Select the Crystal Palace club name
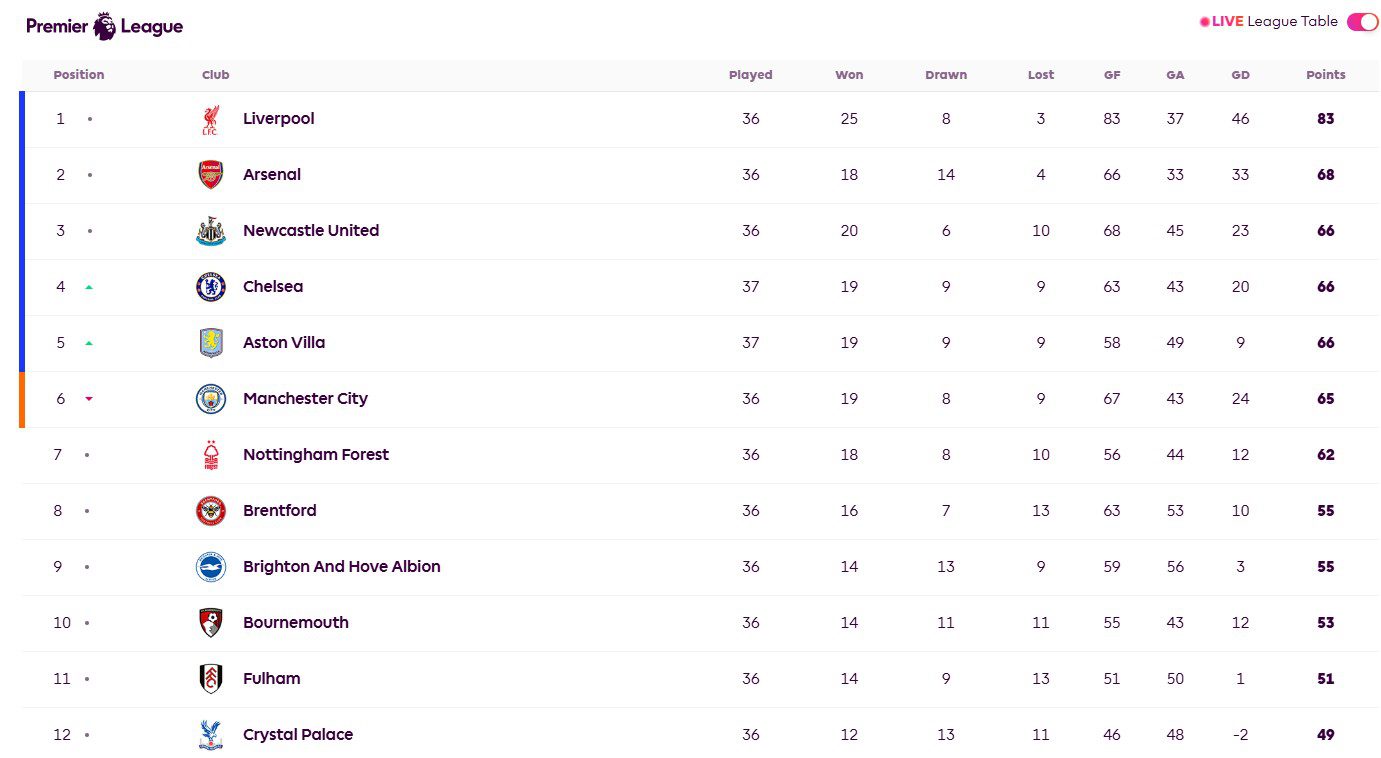The height and width of the screenshot is (758, 1381). (297, 735)
